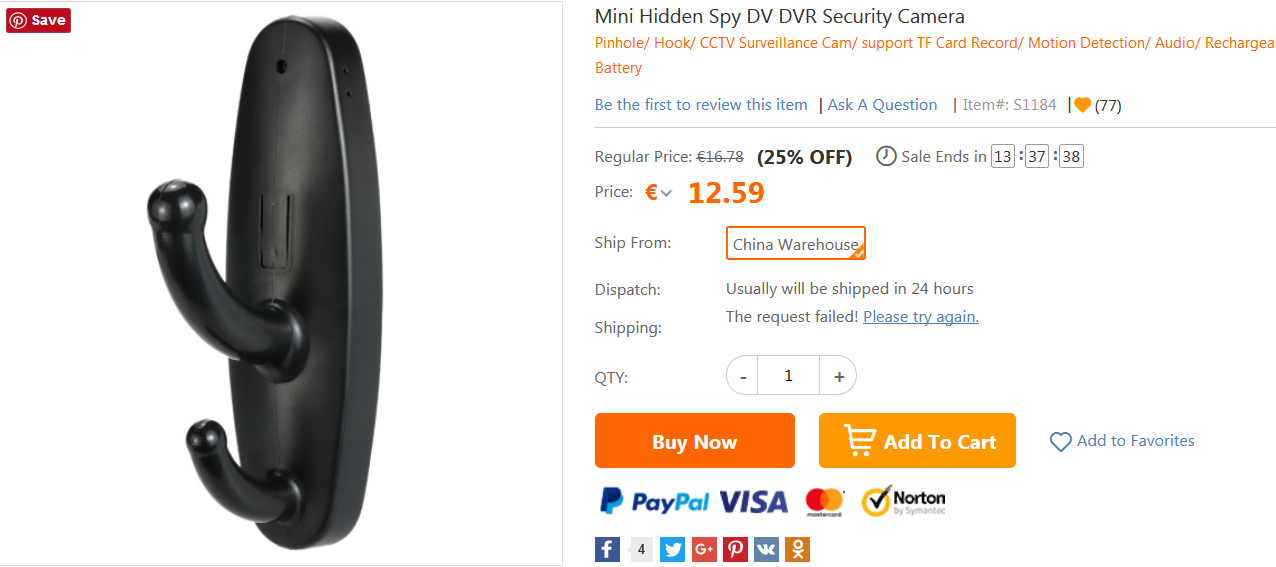The width and height of the screenshot is (1276, 567).
Task: Share via the Odnoklassniki icon
Action: (x=798, y=549)
